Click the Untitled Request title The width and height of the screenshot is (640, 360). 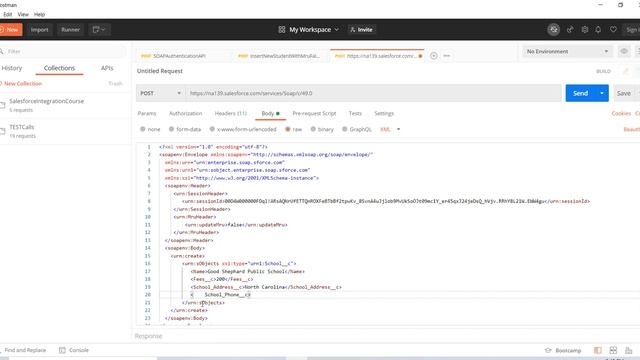160,71
